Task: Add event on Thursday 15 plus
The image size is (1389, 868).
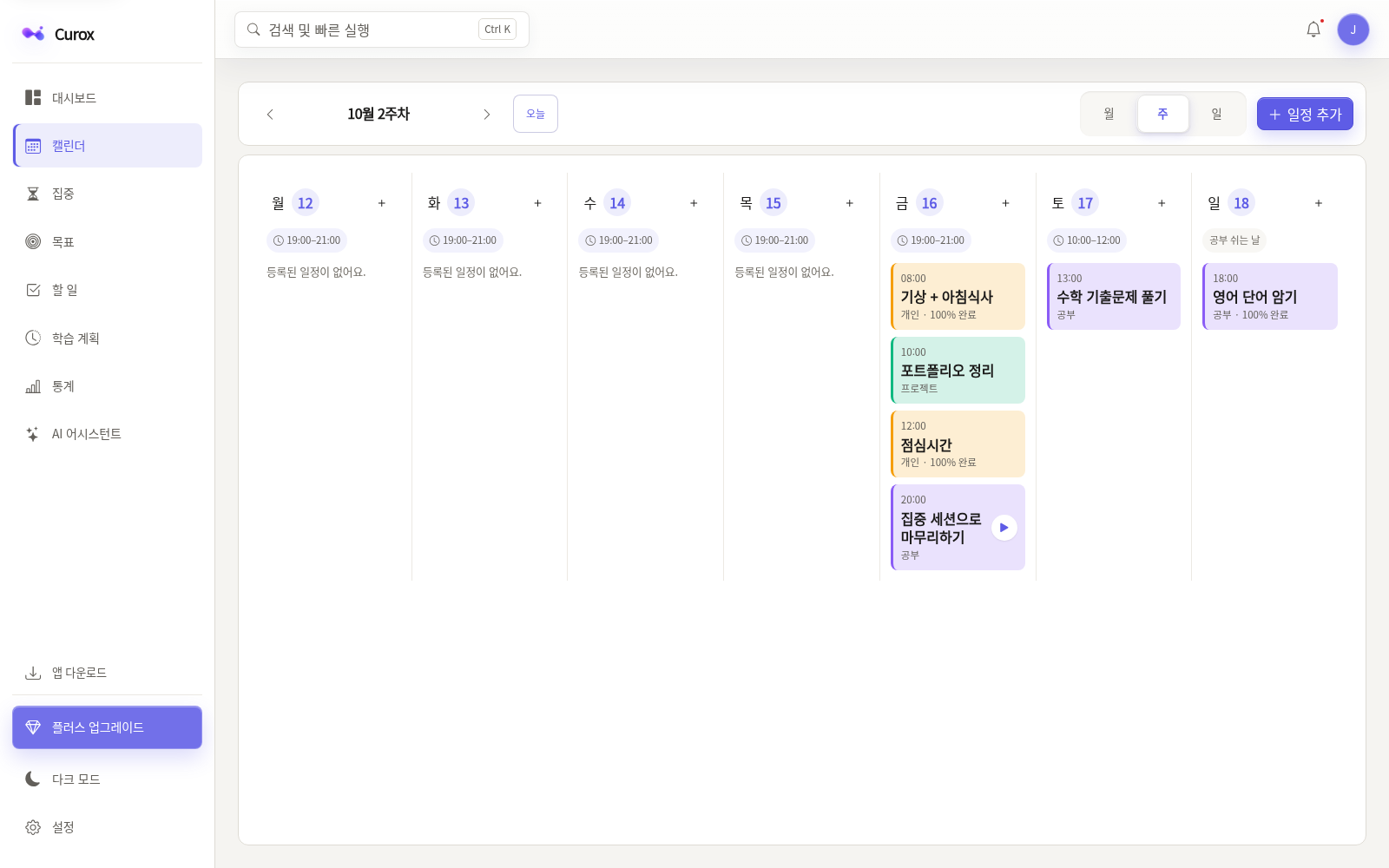Action: coord(850,203)
